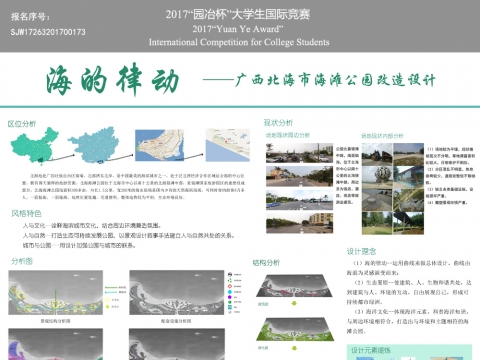Click the caption 配套设施分析图

click(176, 321)
